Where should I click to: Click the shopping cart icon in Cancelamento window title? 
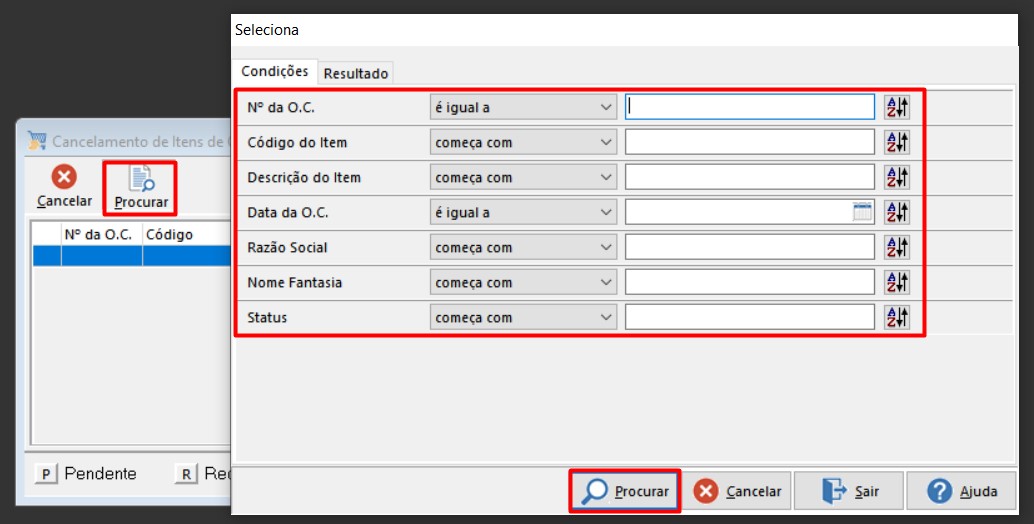click(x=37, y=140)
